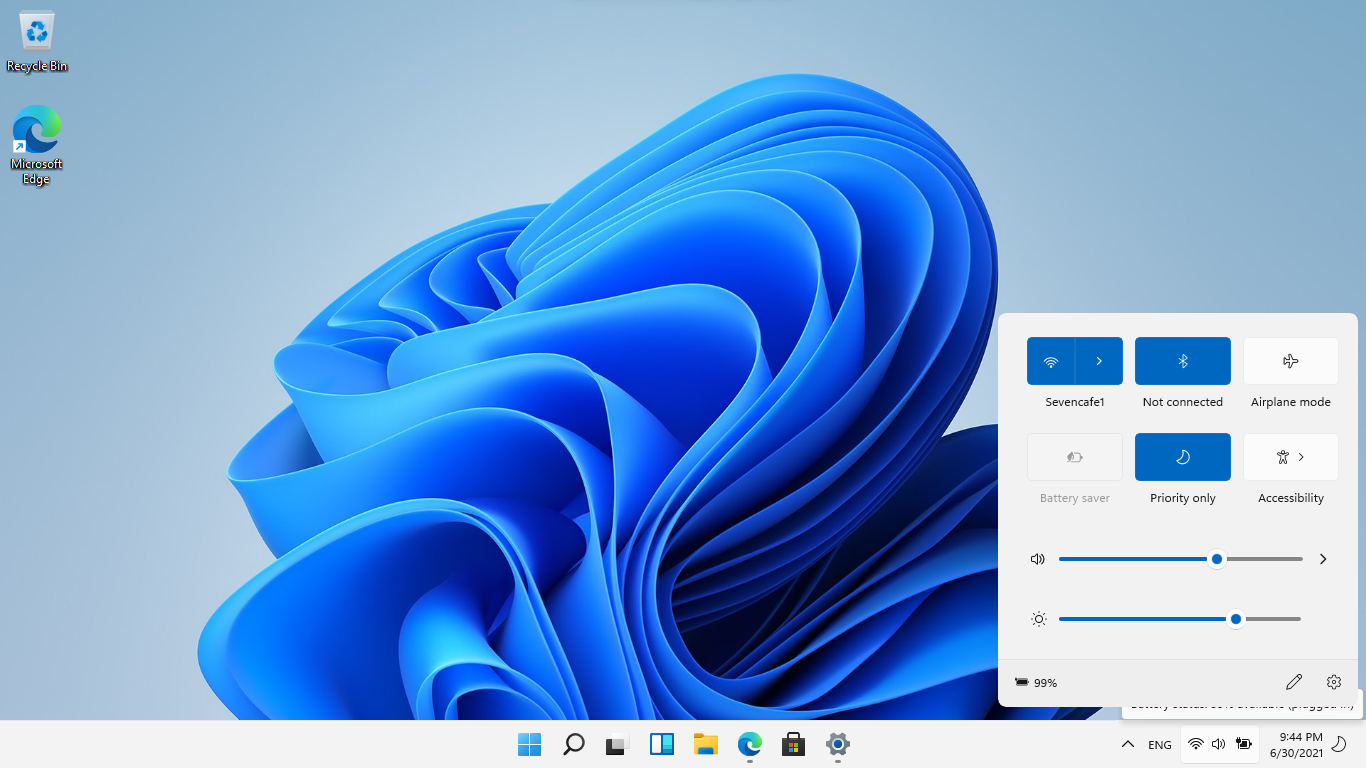1366x768 pixels.
Task: Click the ENG language indicator
Action: click(1160, 745)
